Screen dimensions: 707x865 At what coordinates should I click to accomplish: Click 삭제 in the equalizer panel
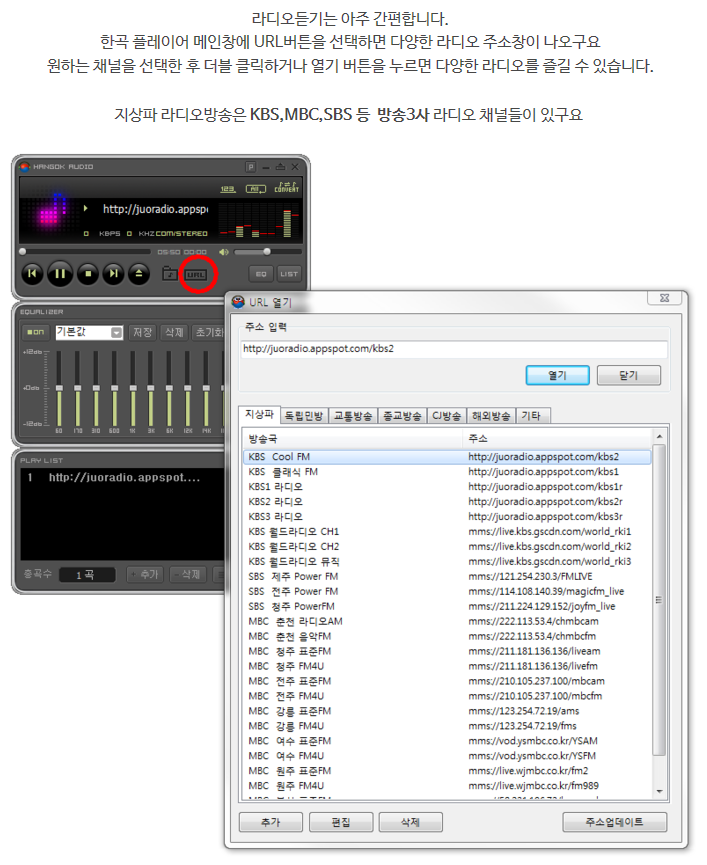174,332
